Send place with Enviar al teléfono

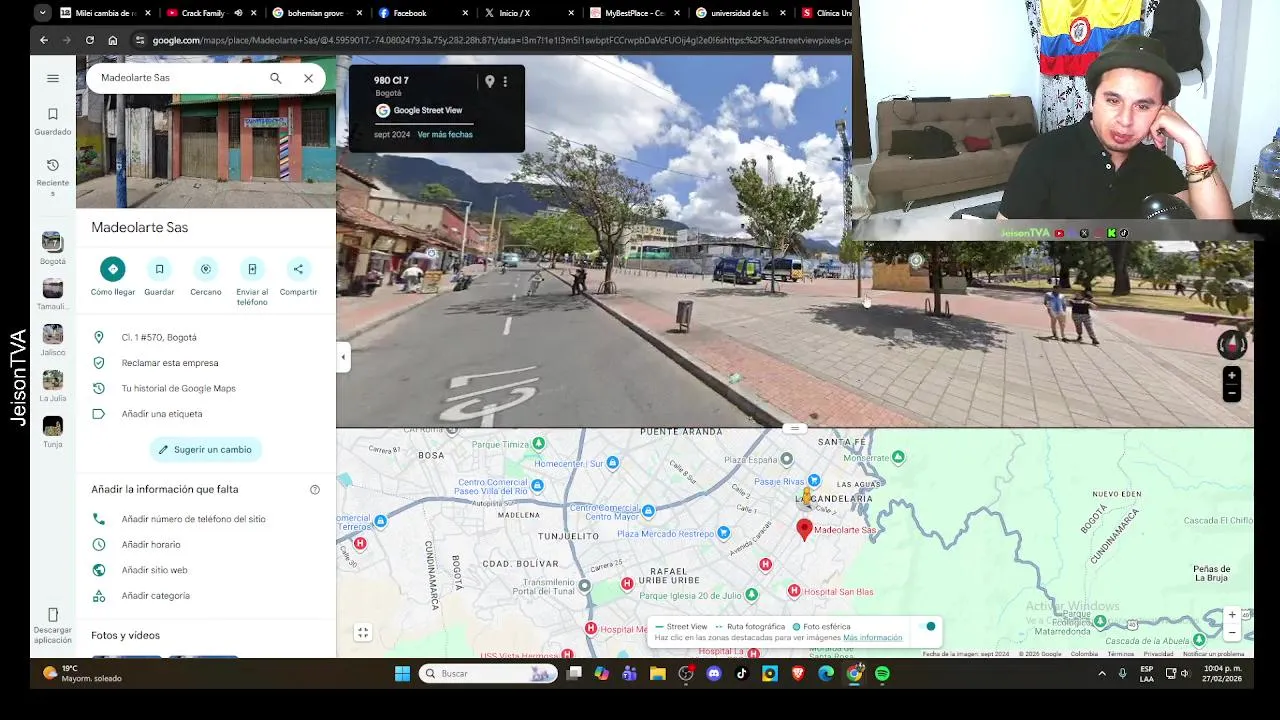point(252,269)
